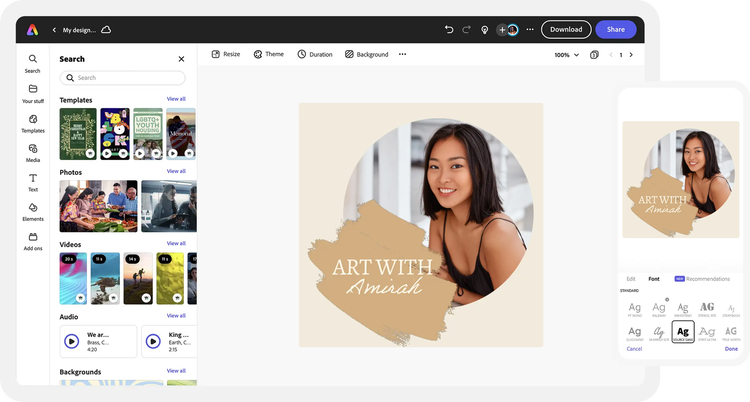Choose the PT Mono font
The image size is (750, 402).
click(635, 309)
